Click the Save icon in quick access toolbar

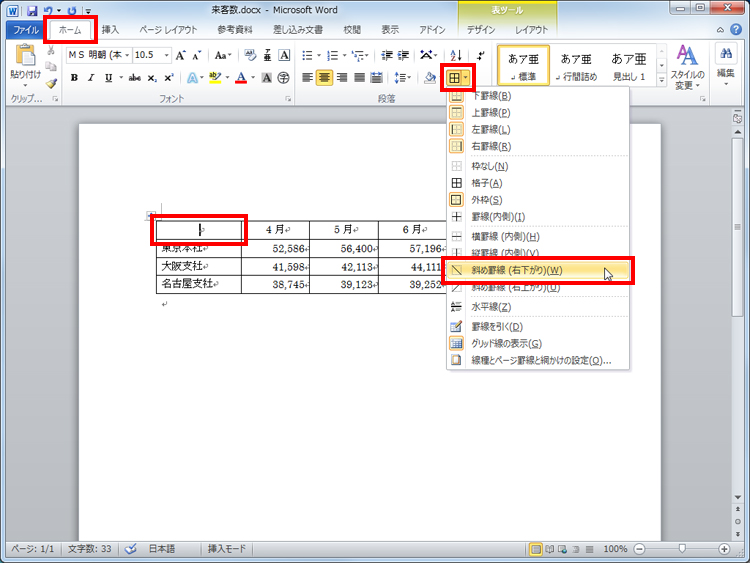point(32,10)
